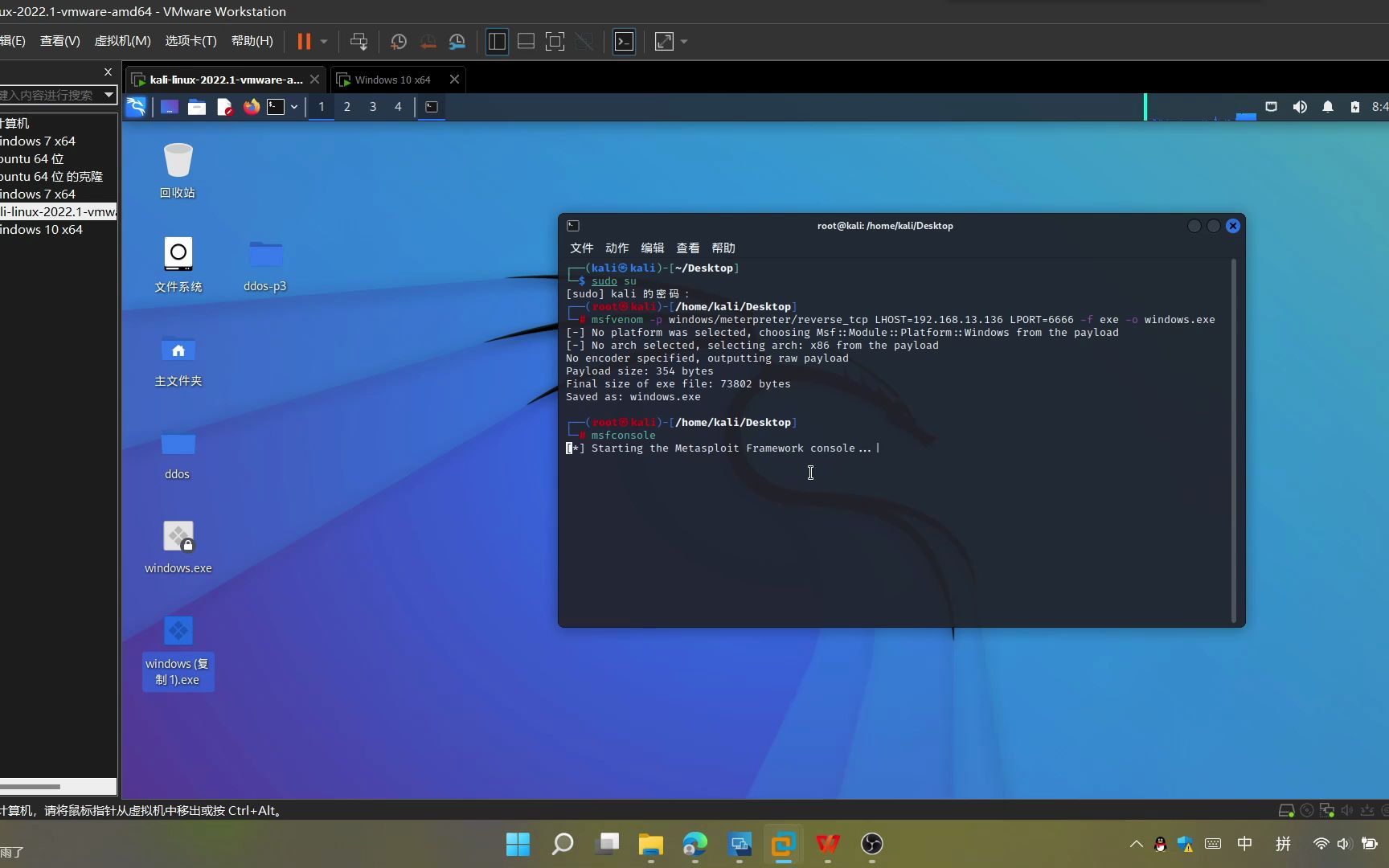The height and width of the screenshot is (868, 1389).
Task: Close the library sidebar panel
Action: (x=108, y=72)
